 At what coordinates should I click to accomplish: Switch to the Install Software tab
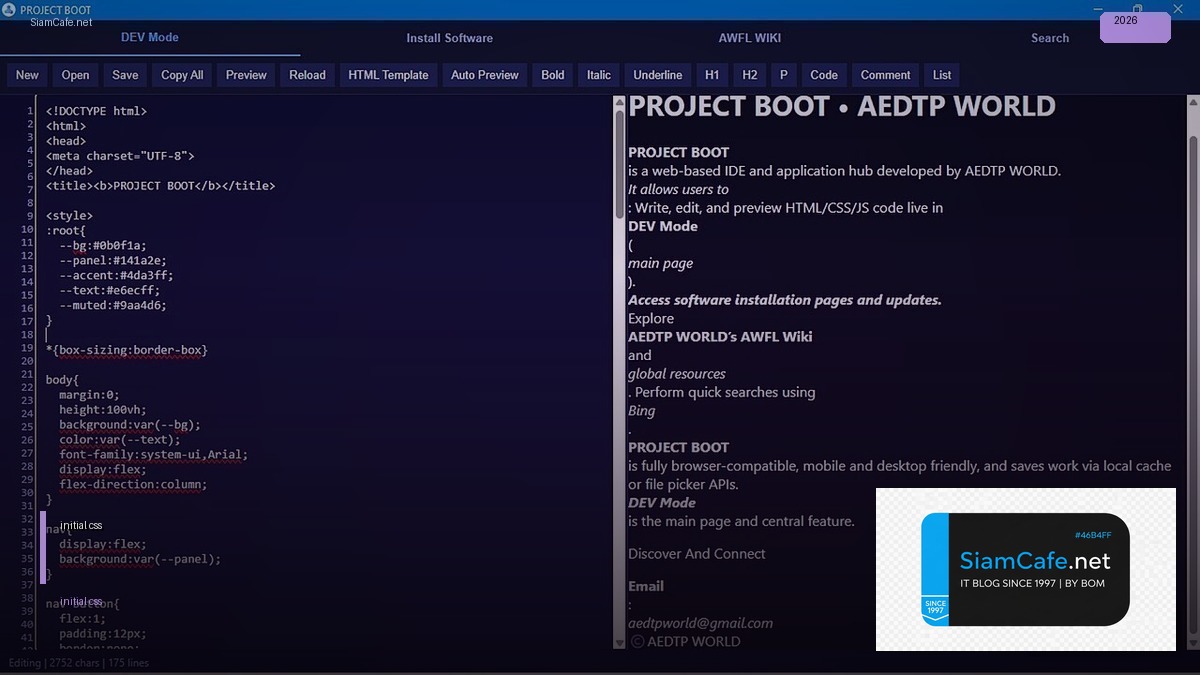(448, 38)
